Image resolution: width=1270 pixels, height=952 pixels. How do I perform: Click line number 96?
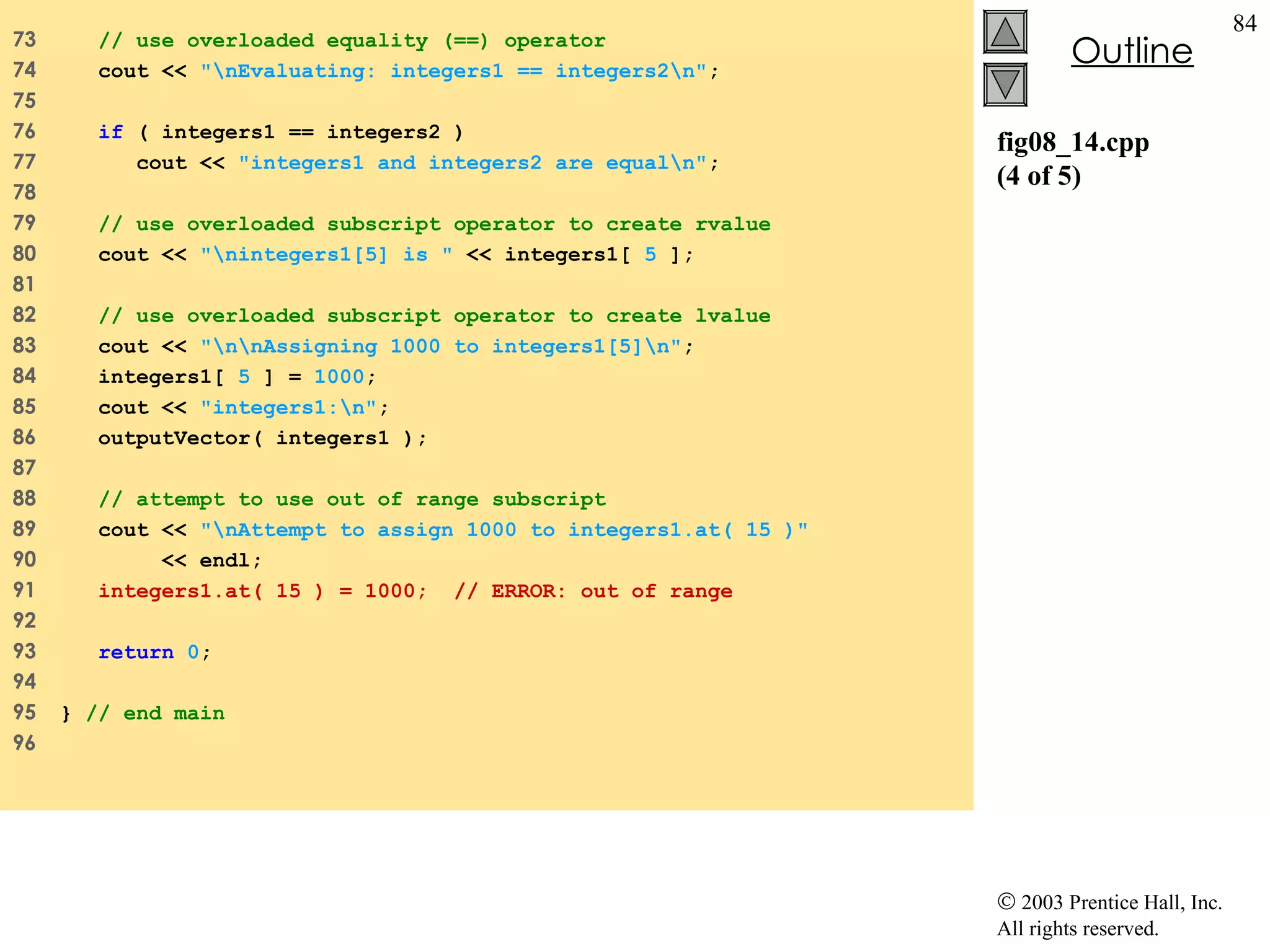tap(24, 743)
